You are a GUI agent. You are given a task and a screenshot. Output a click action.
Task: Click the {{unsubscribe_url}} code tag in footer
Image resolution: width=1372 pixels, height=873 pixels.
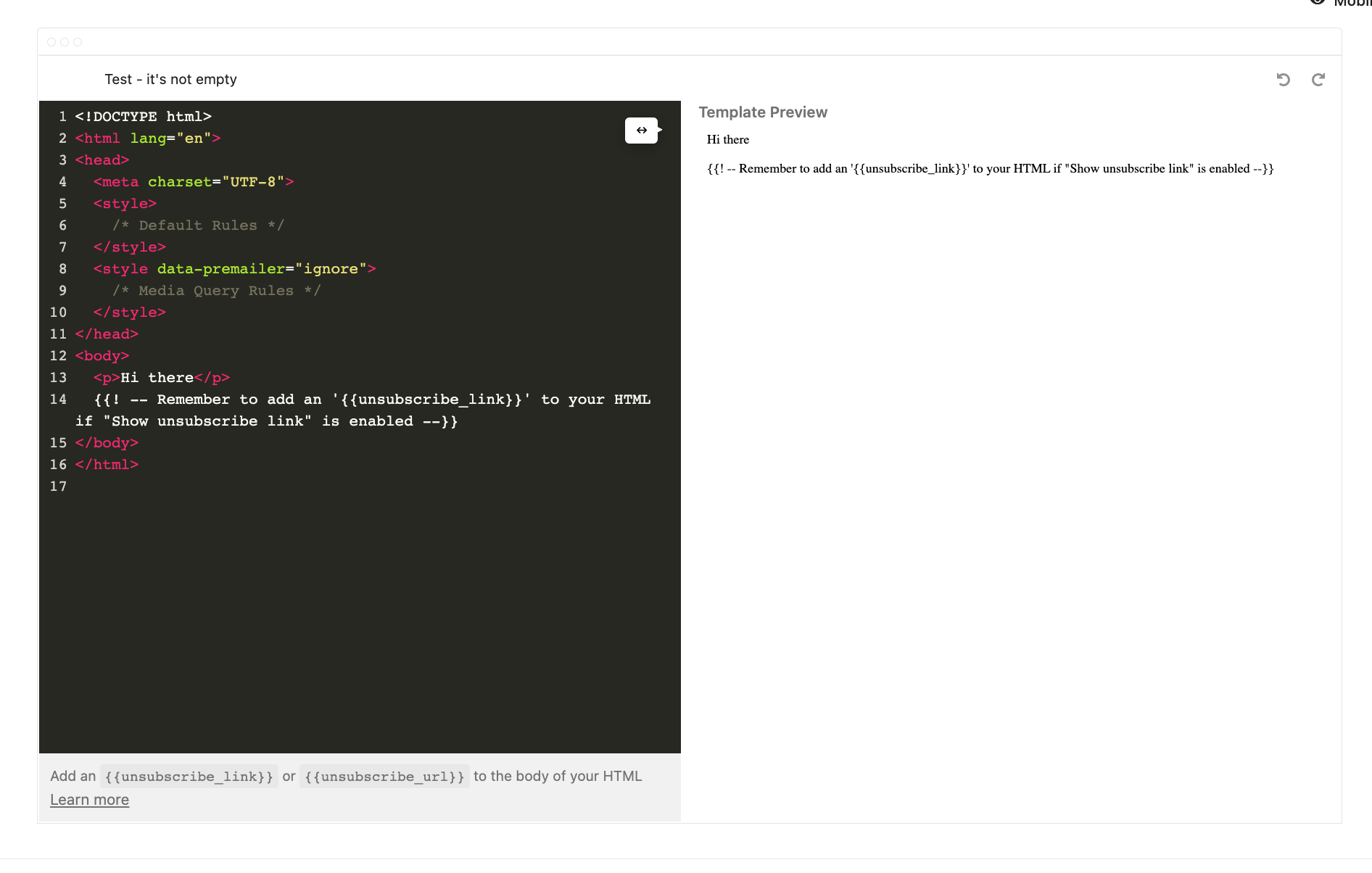click(384, 777)
